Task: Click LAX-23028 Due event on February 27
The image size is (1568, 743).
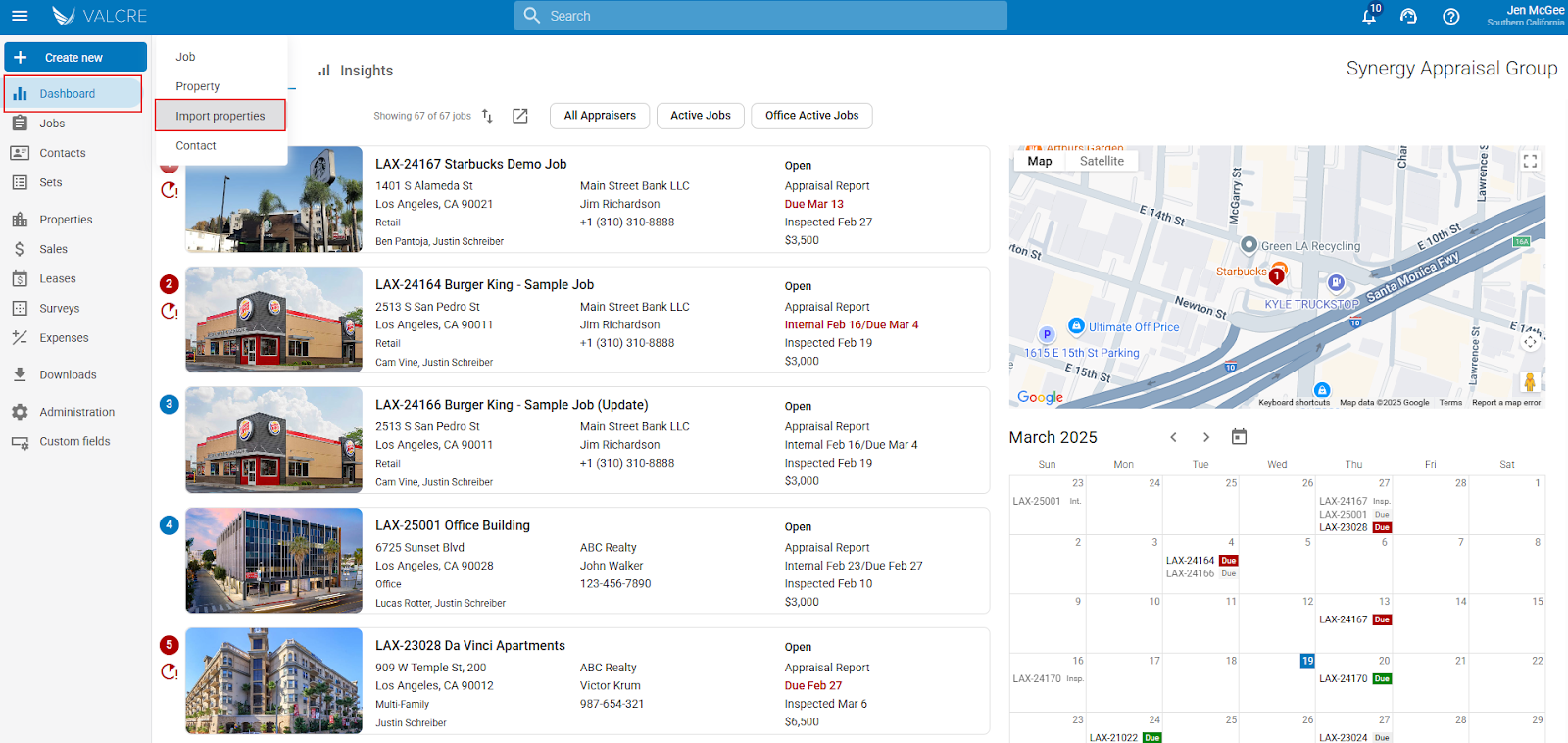Action: coord(1355,527)
